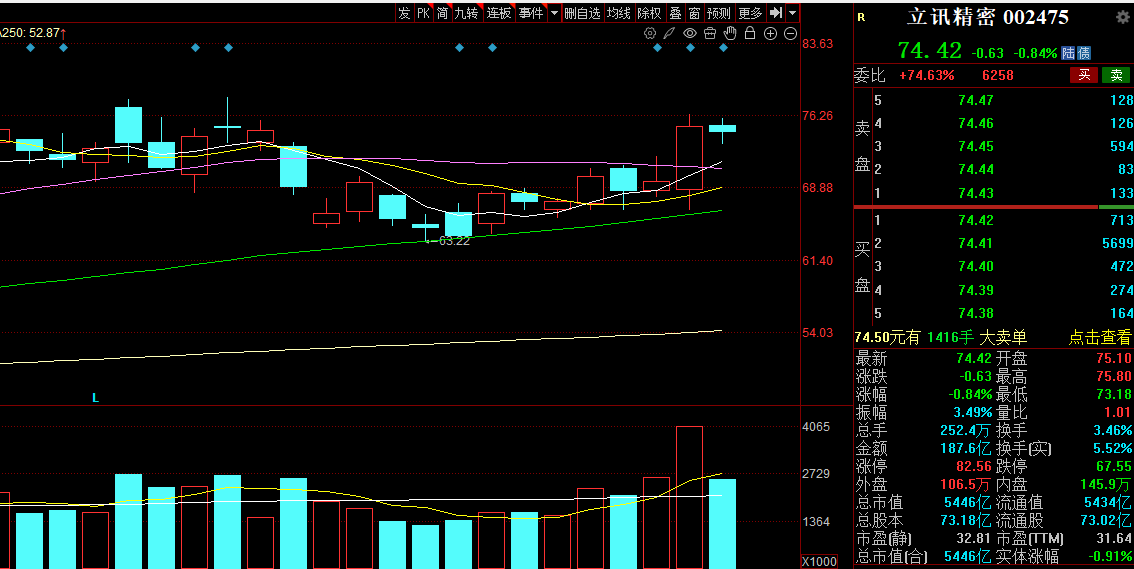Expand the rightmost toolbar dropdown arrow
This screenshot has height=569, width=1134.
pyautogui.click(x=793, y=13)
